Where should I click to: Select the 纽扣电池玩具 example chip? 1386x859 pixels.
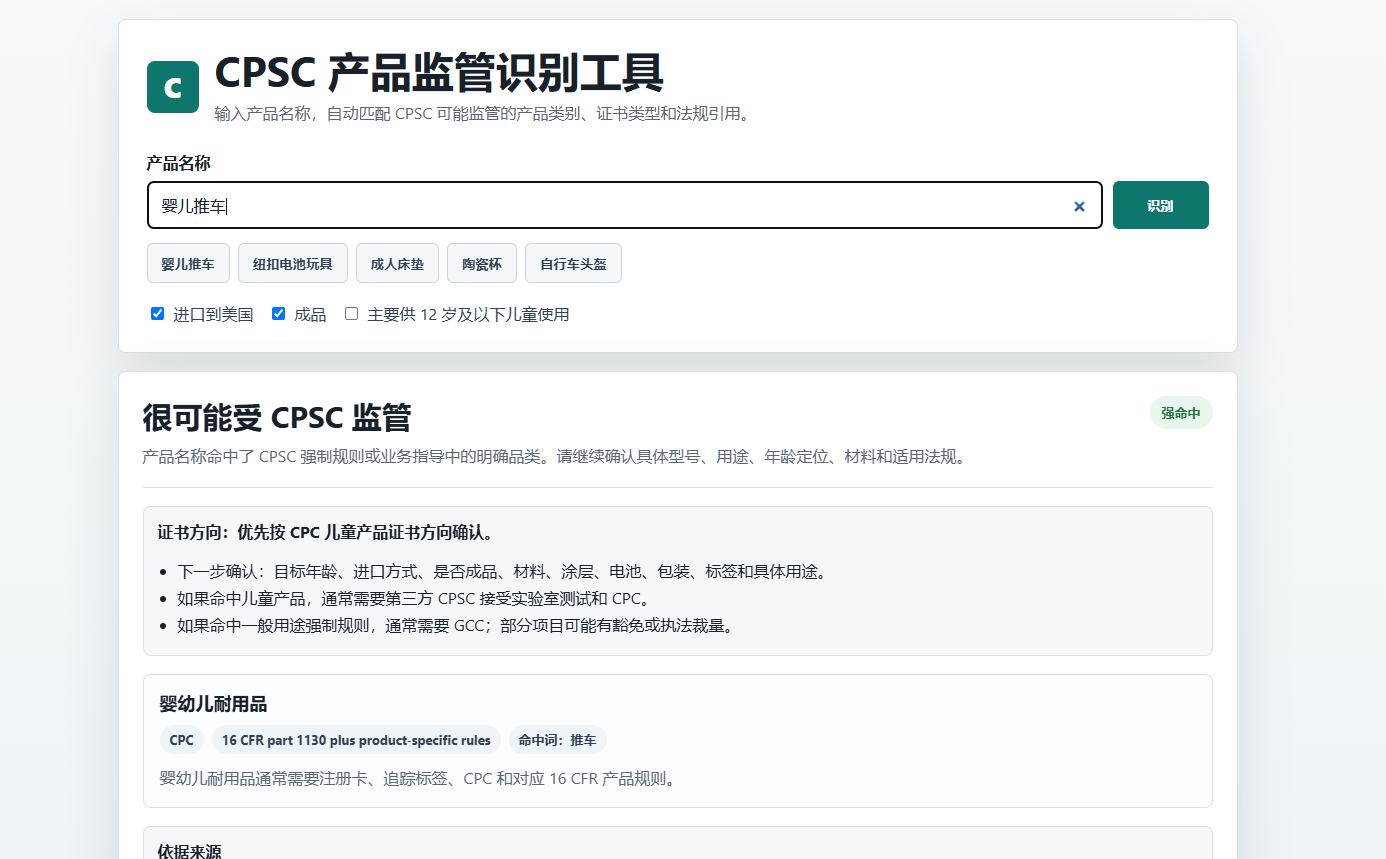[293, 263]
